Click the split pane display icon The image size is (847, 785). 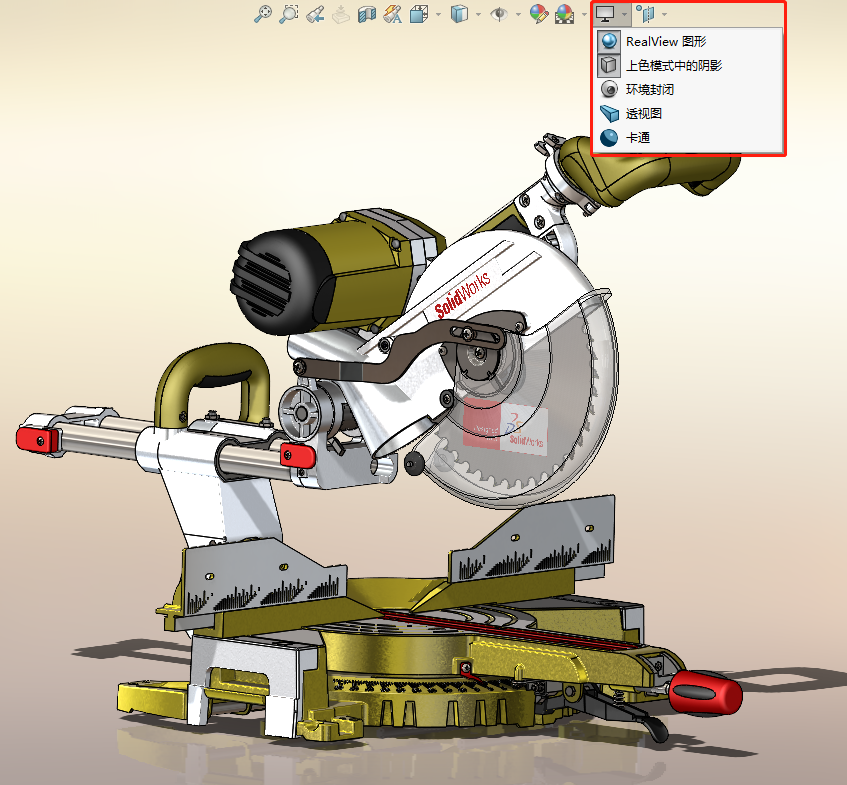pyautogui.click(x=648, y=14)
